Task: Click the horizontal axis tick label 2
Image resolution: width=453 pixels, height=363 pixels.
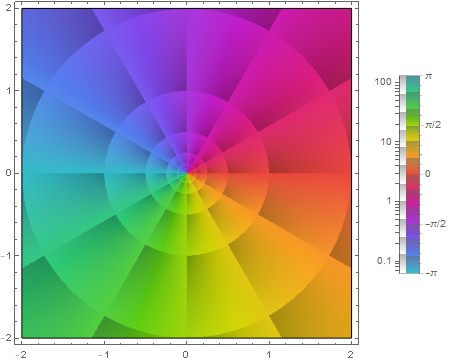Action: pos(350,355)
